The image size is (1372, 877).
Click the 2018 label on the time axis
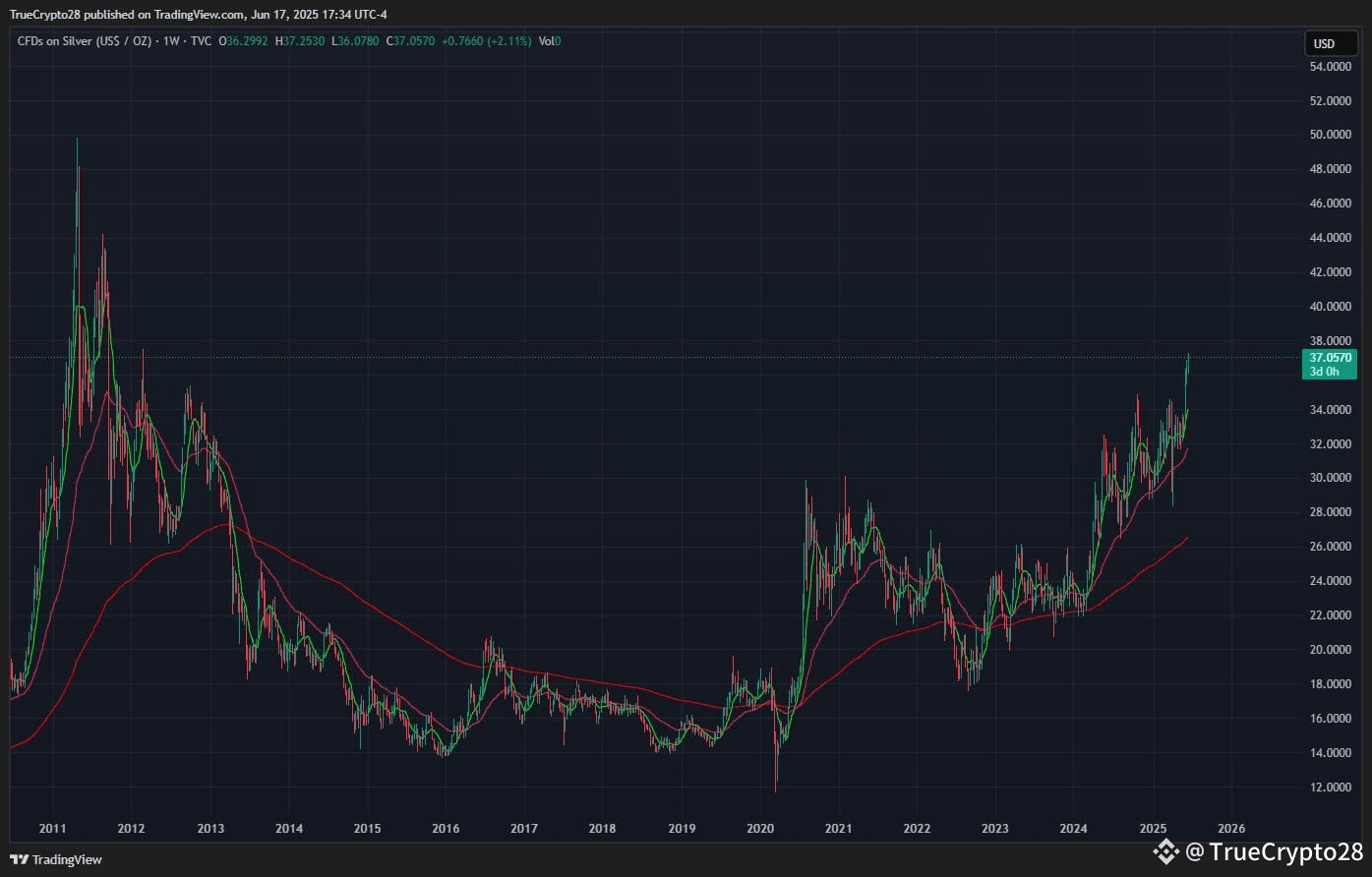[x=603, y=829]
